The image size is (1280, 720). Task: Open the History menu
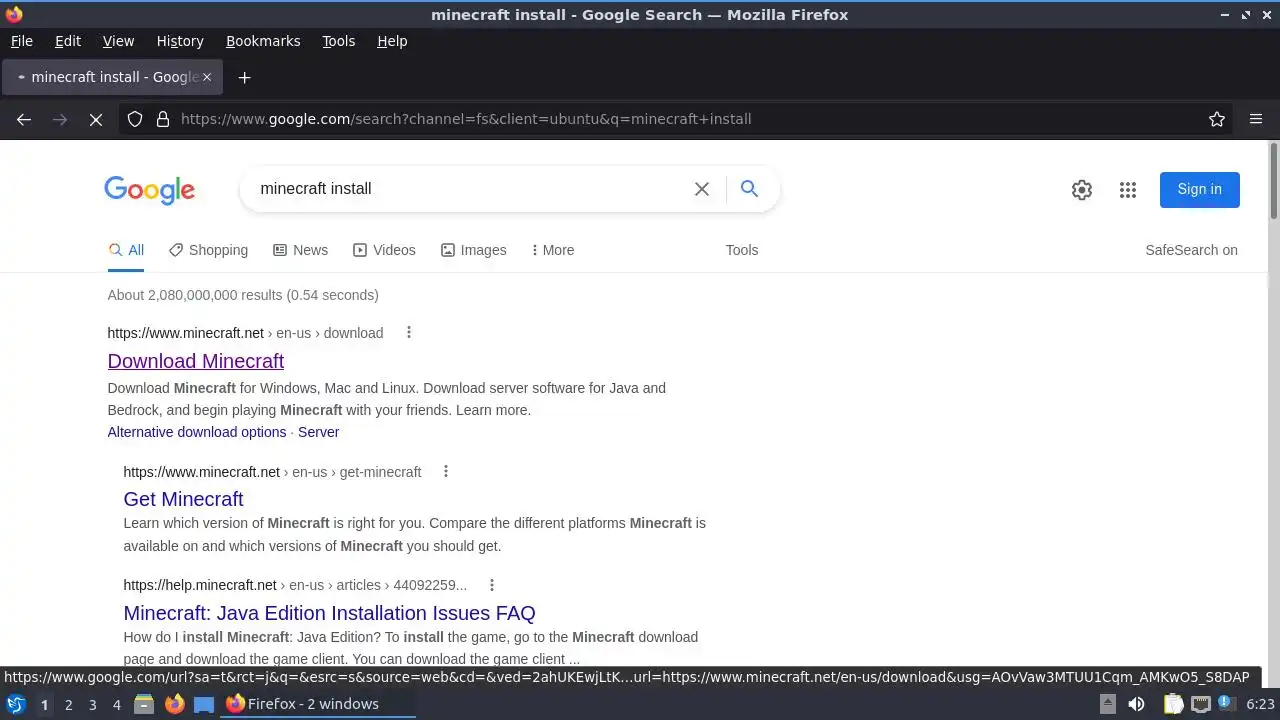click(180, 41)
